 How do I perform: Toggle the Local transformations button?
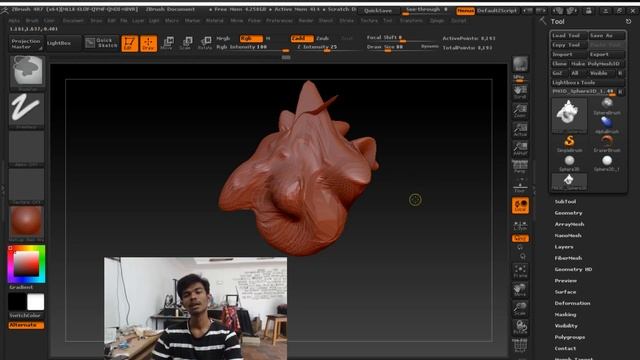pos(520,205)
